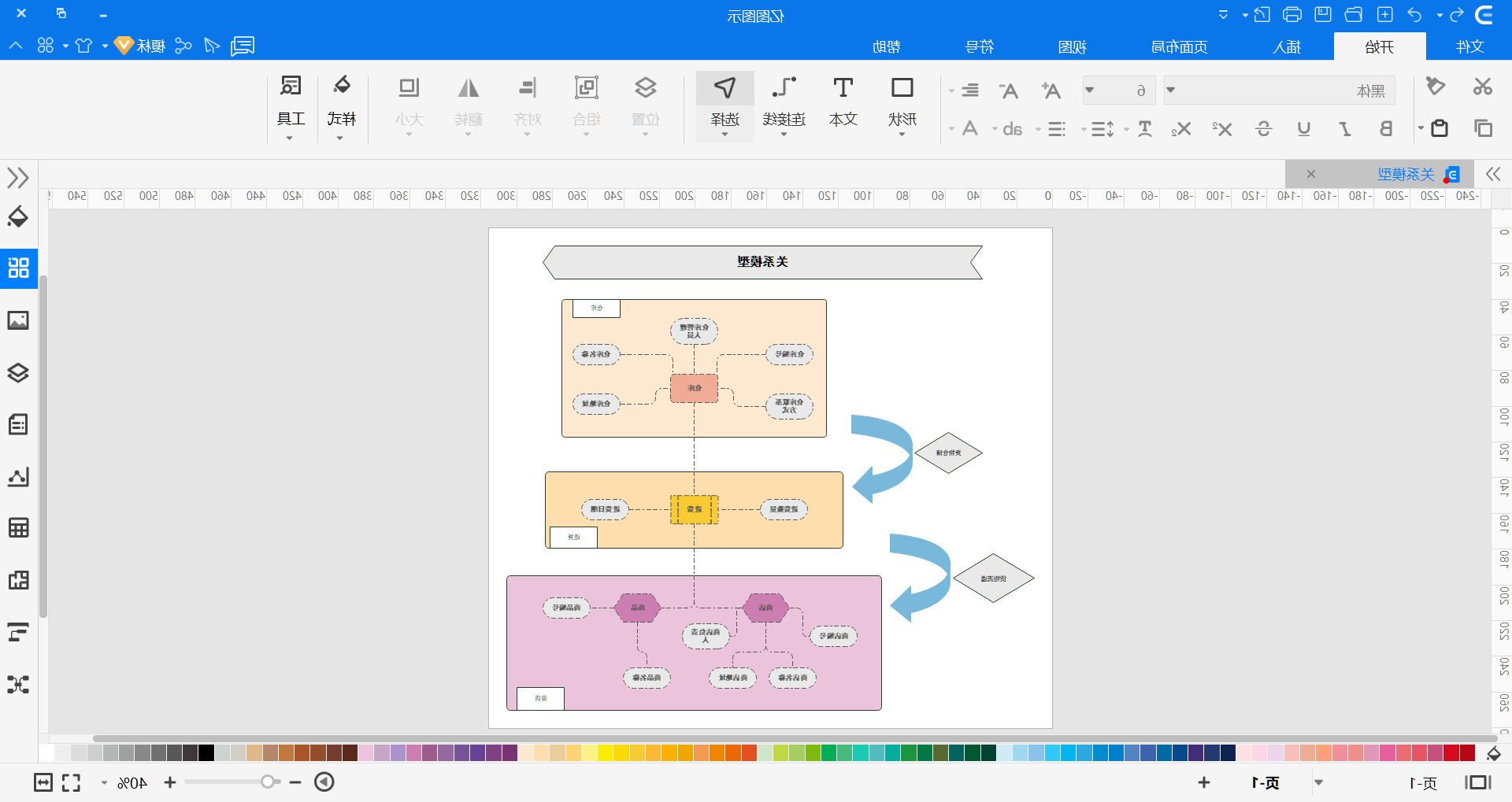Click the share nodes icon near 模板

point(183,46)
